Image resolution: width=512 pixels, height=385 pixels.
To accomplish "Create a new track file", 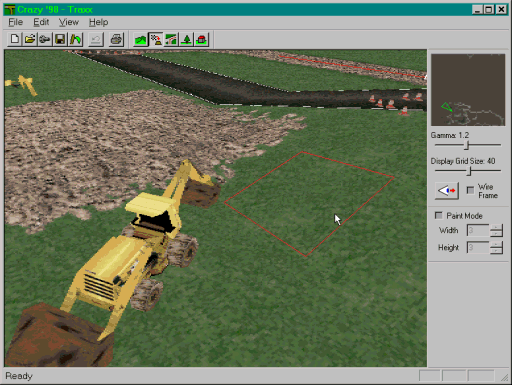I will pos(14,39).
